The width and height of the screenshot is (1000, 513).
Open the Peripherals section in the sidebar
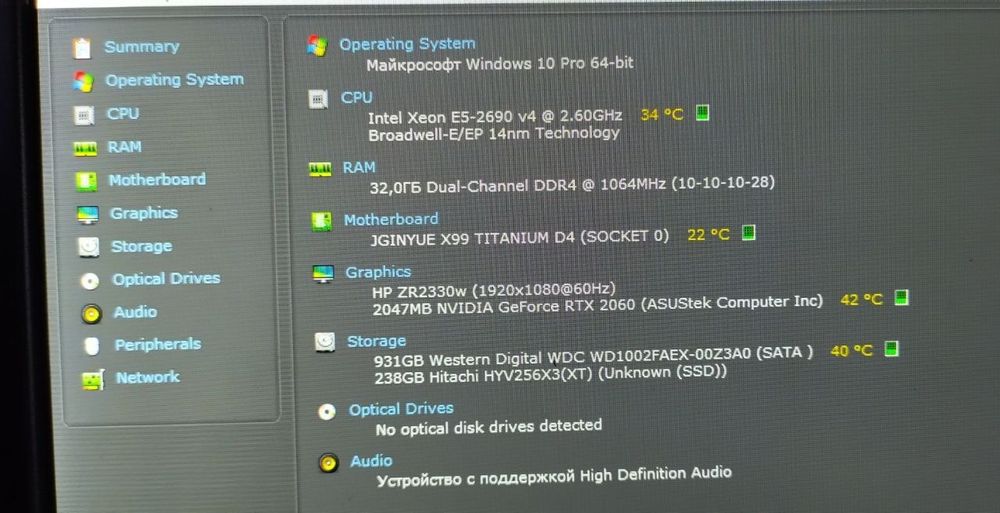tap(158, 345)
